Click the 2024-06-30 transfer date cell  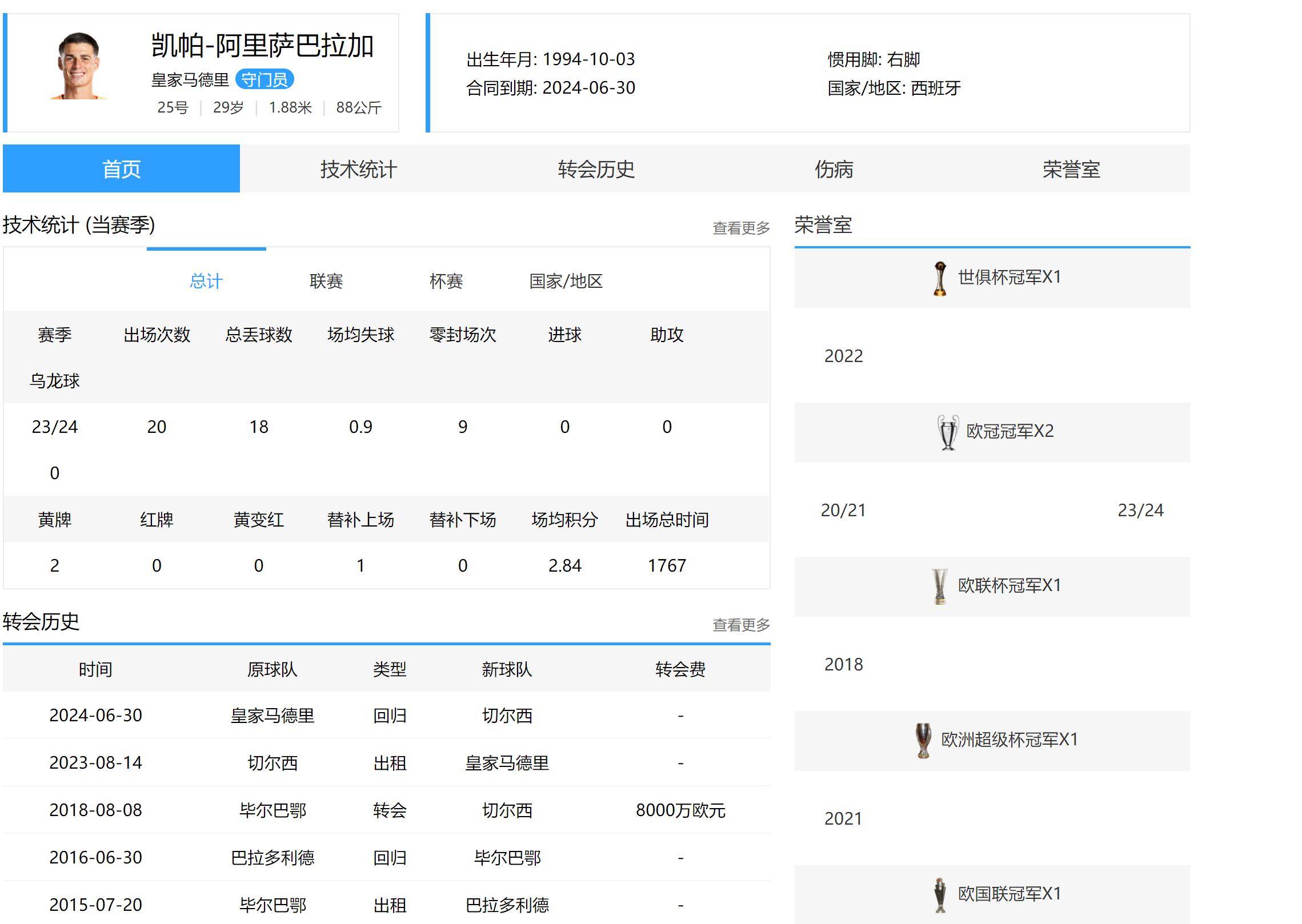[96, 715]
